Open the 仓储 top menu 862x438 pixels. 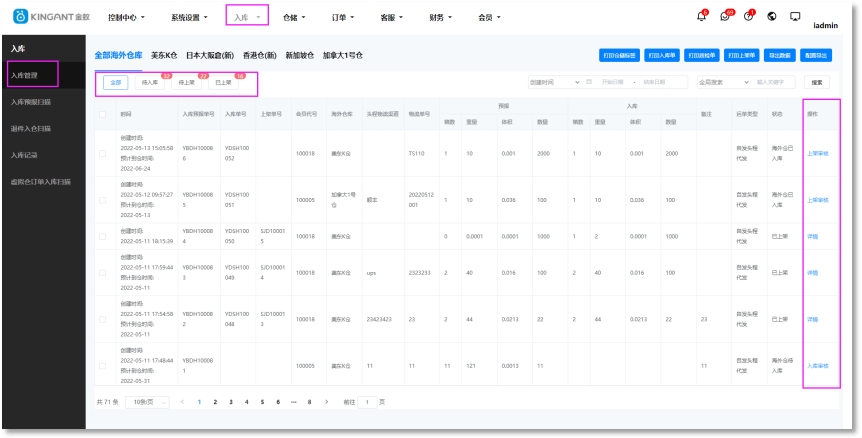(294, 17)
